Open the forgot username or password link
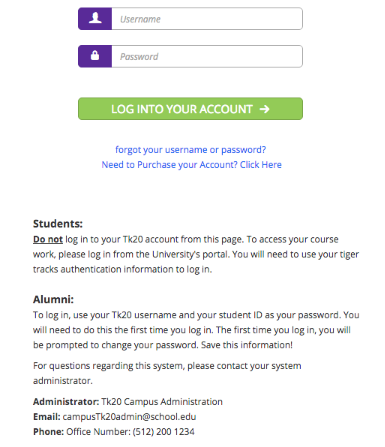Screen dimensions: 385x447 click(191, 150)
